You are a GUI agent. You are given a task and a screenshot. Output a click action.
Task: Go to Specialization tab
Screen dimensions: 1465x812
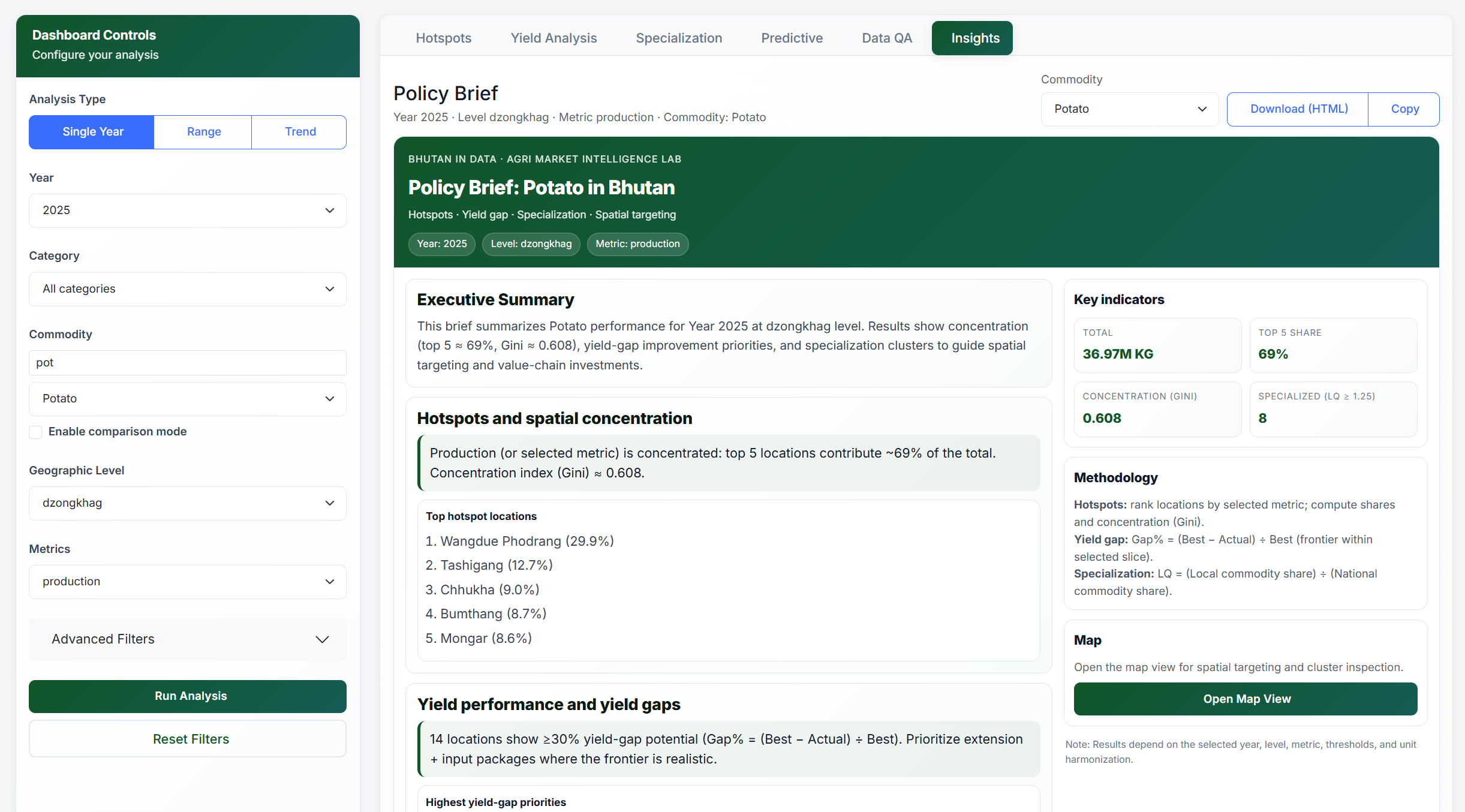[x=678, y=38]
